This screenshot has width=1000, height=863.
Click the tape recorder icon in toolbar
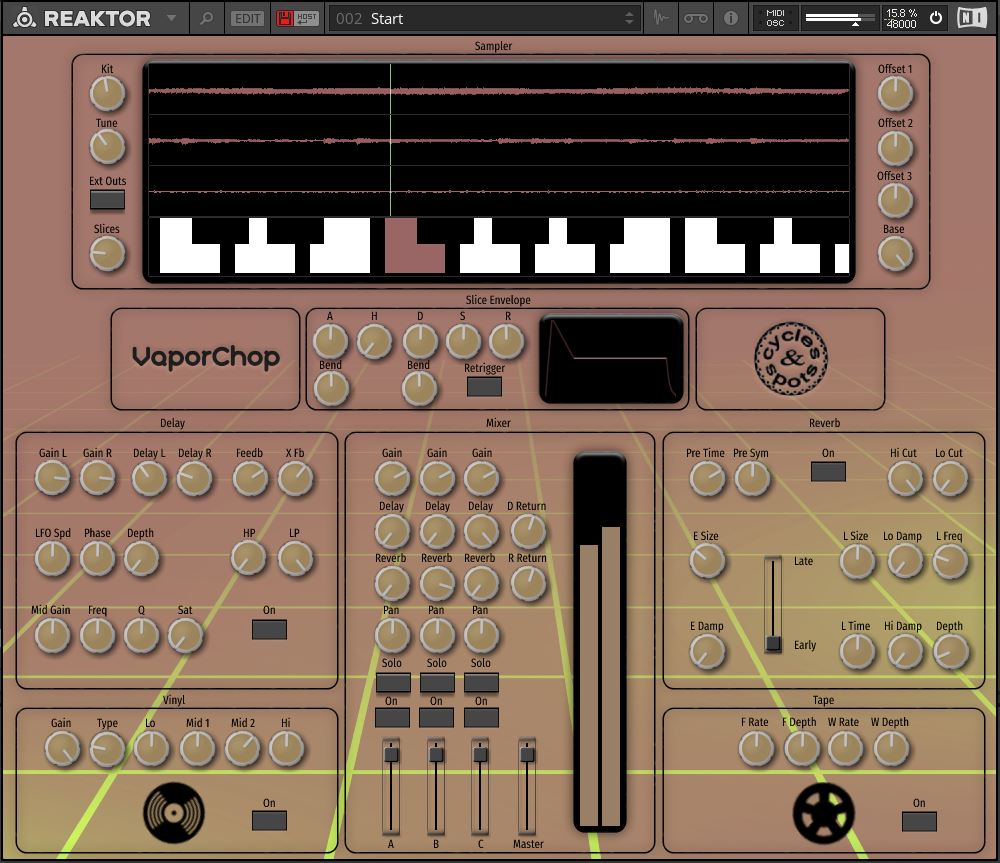pyautogui.click(x=695, y=18)
